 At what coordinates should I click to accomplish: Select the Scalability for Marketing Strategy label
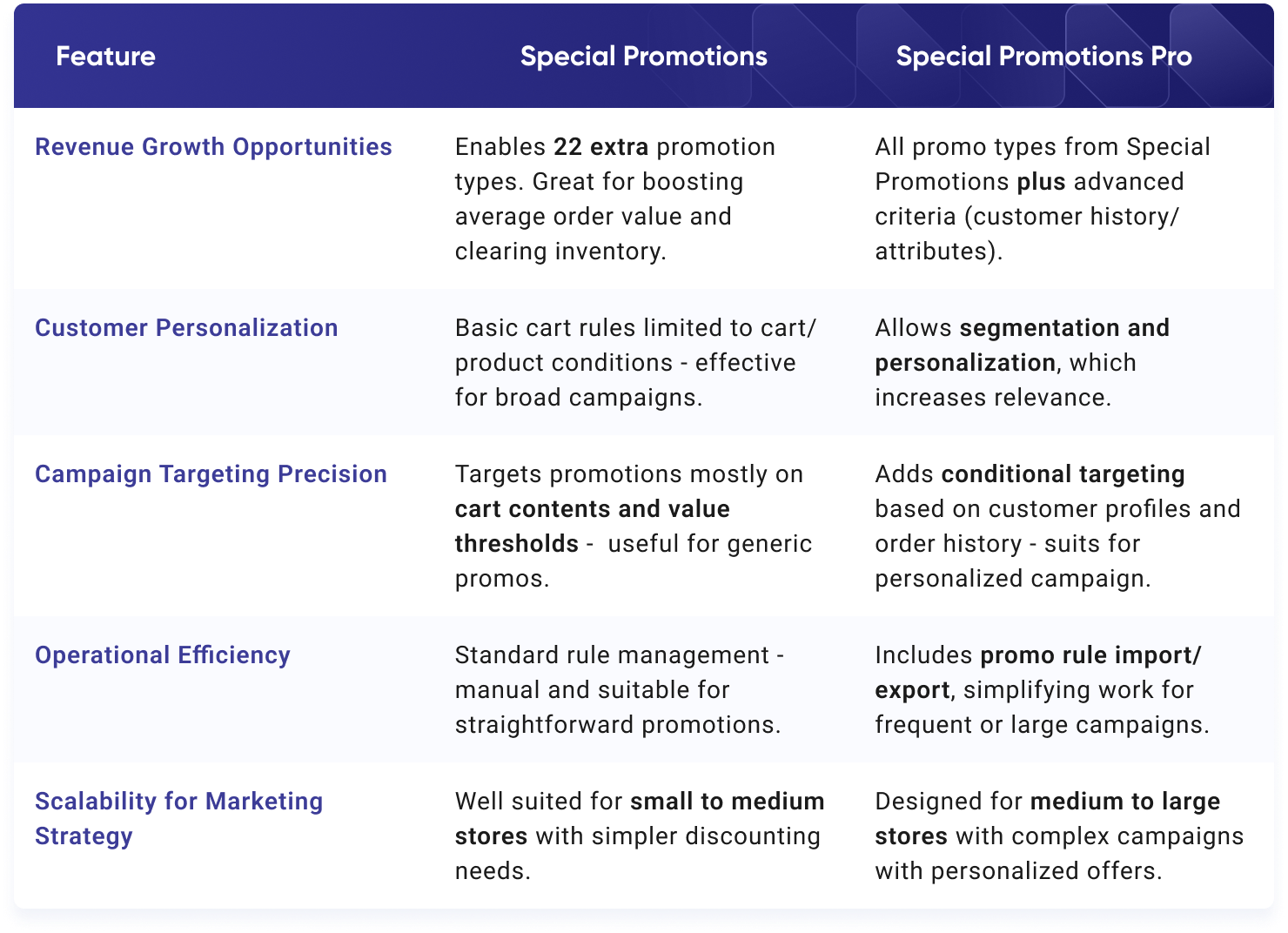point(178,818)
